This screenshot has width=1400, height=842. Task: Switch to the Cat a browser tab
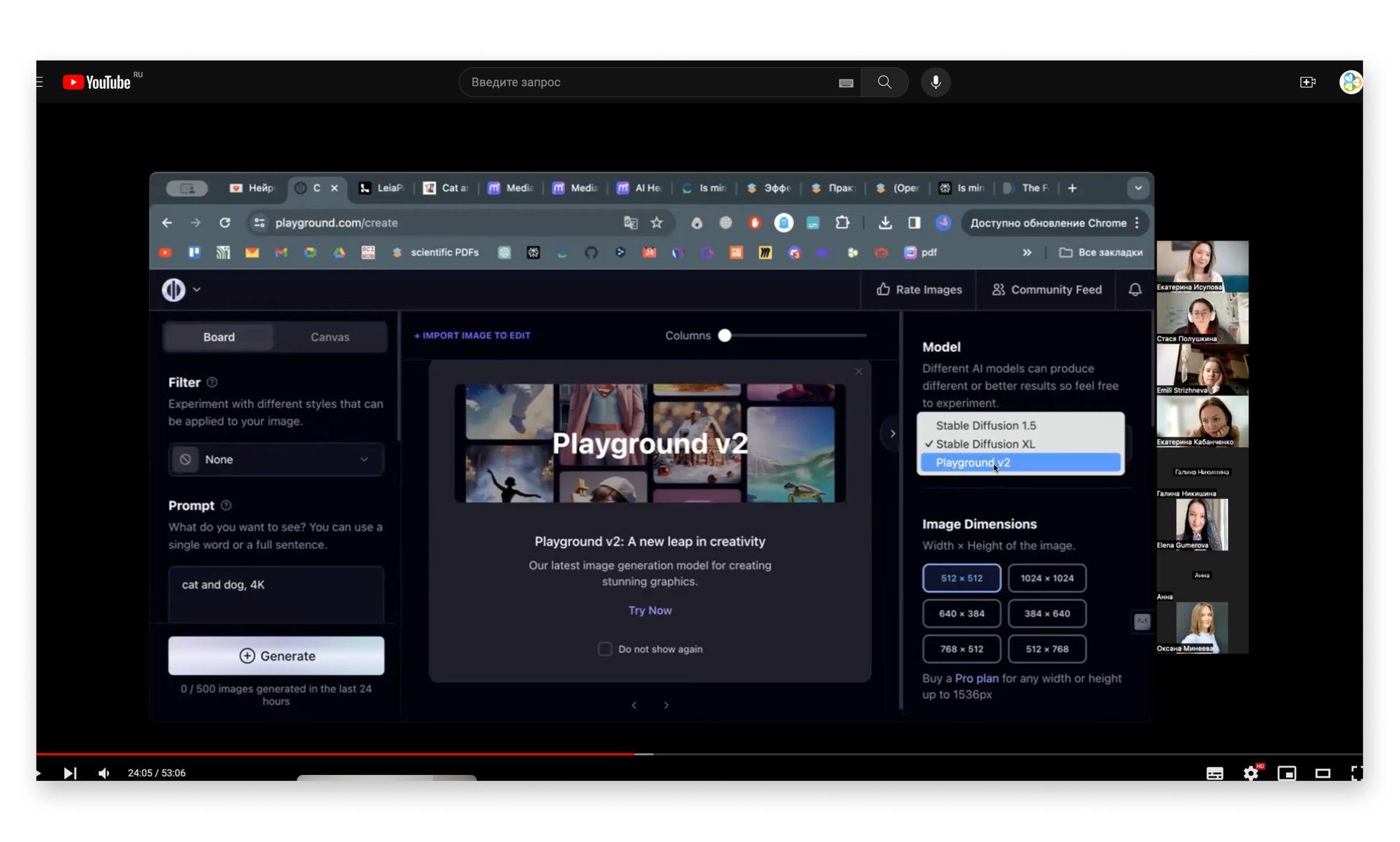[446, 188]
